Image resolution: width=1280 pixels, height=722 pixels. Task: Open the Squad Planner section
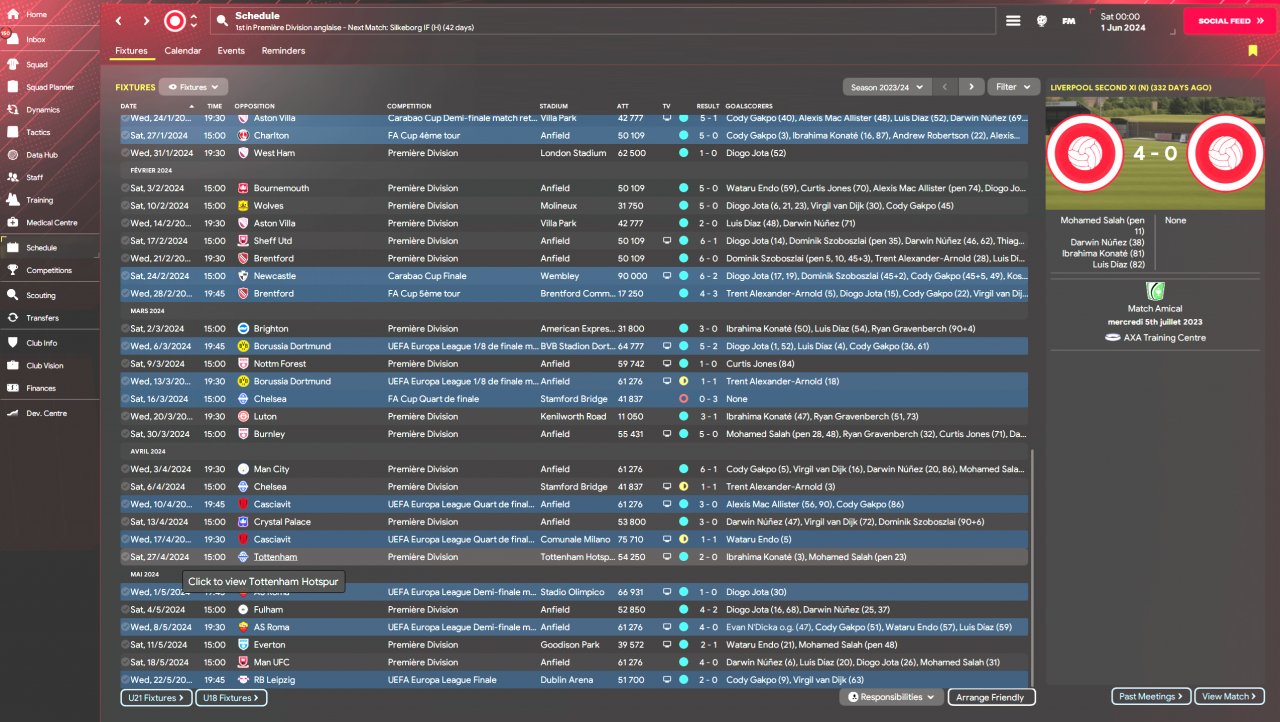50,87
